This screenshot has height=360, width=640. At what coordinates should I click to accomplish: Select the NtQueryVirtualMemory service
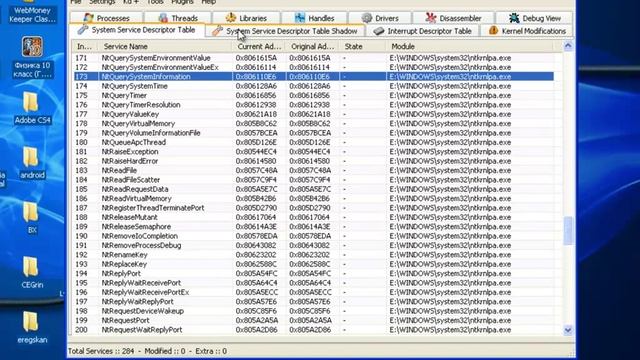pos(313,124)
